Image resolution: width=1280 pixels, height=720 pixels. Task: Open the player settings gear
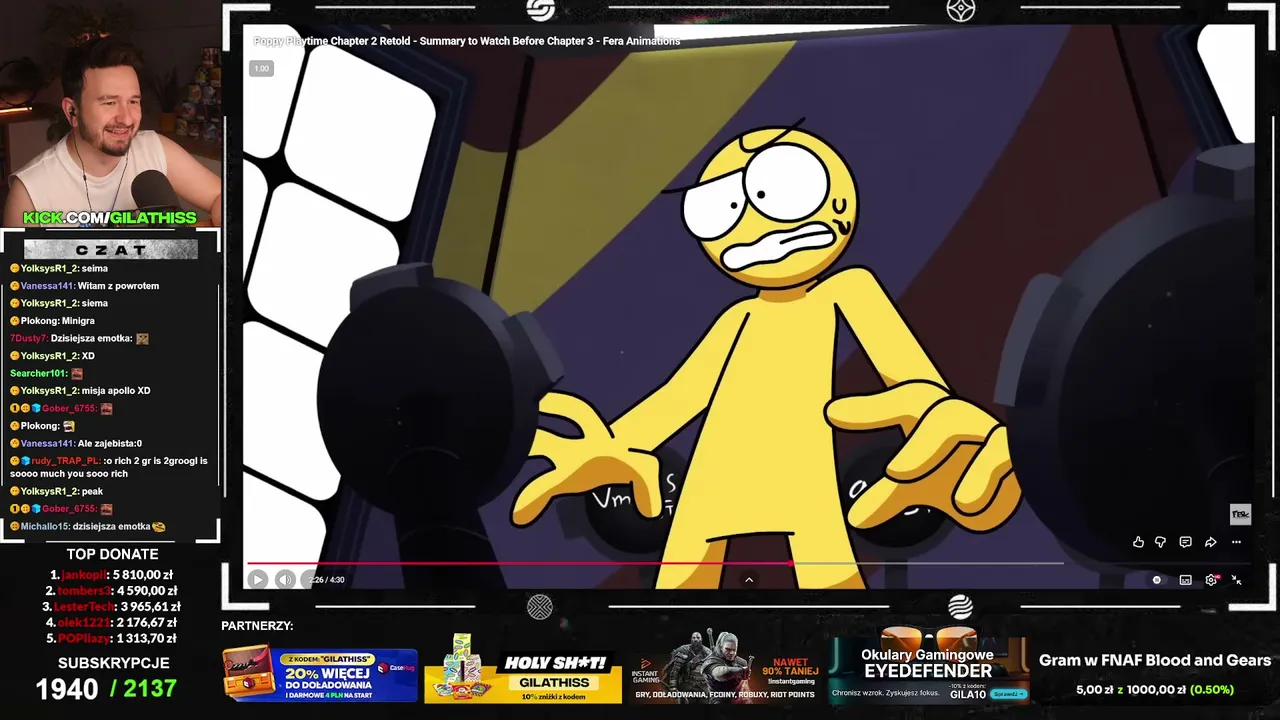[x=1211, y=580]
